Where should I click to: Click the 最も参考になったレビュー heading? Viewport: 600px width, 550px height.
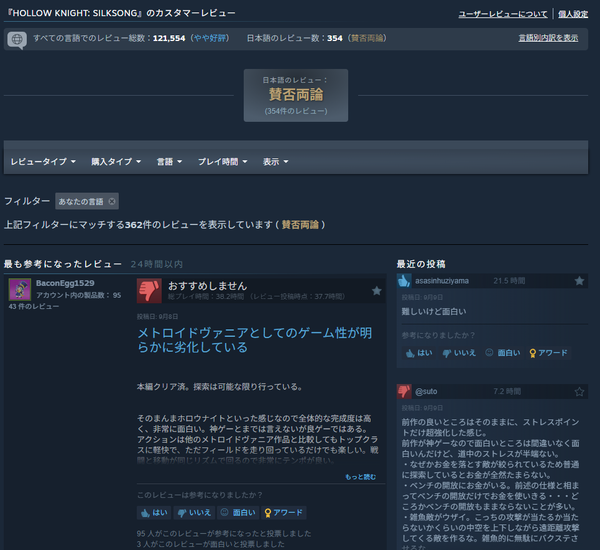click(x=62, y=264)
